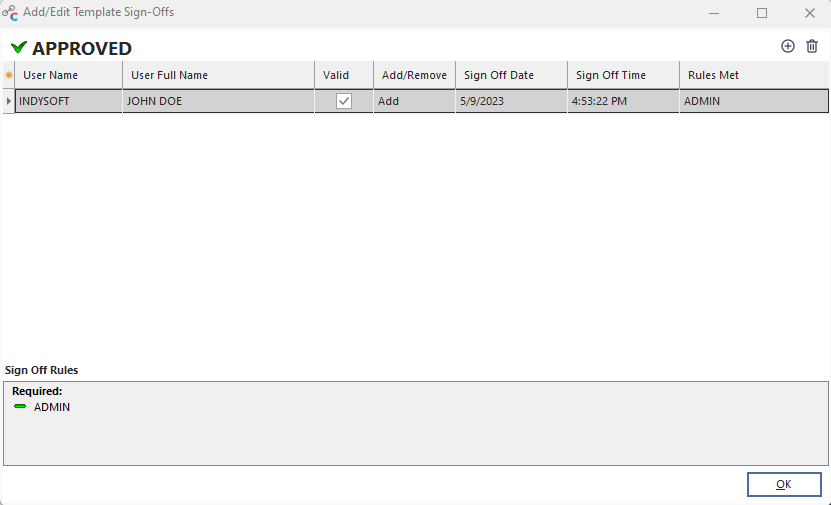Screen dimensions: 831x505
Task: Click the Valid column header
Action: pyautogui.click(x=344, y=75)
